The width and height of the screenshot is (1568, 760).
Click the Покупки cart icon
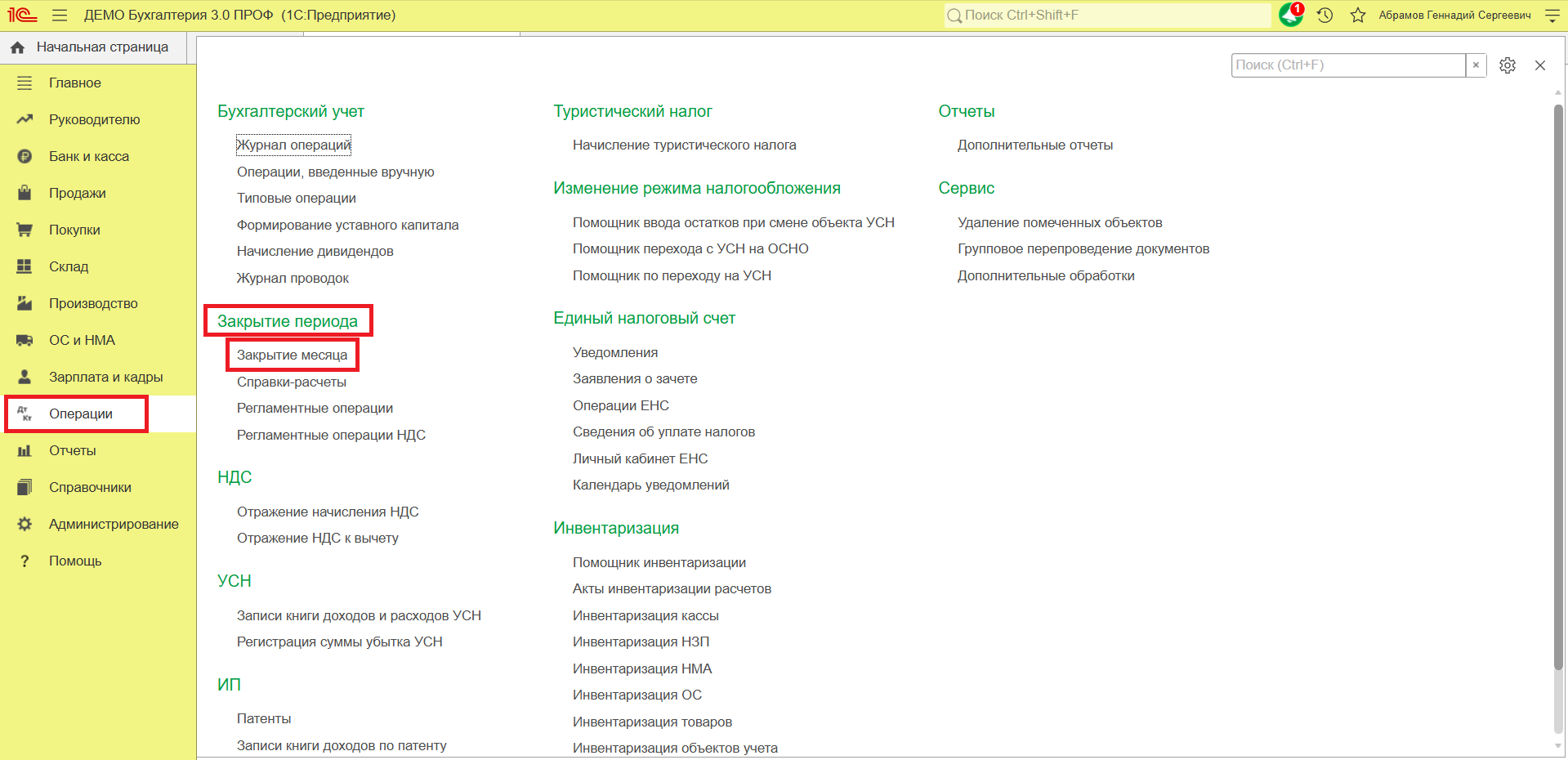click(25, 230)
